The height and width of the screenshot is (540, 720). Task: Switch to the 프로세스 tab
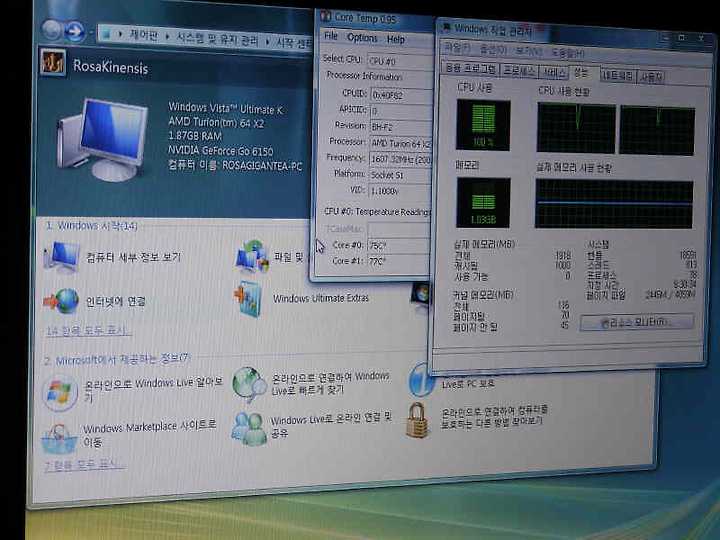click(x=519, y=70)
